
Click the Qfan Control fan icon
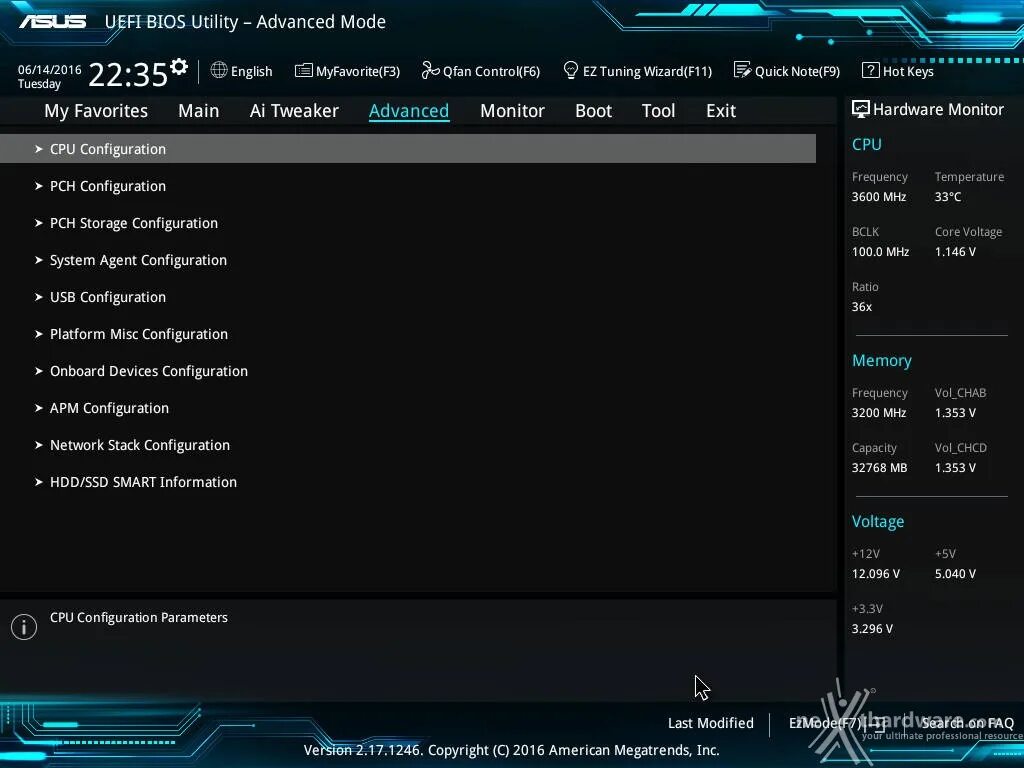click(x=430, y=70)
